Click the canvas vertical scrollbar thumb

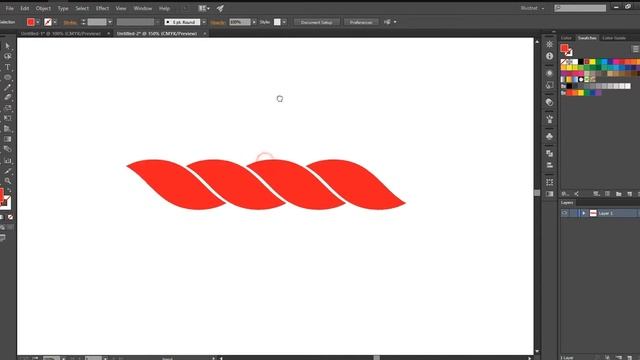(537, 193)
